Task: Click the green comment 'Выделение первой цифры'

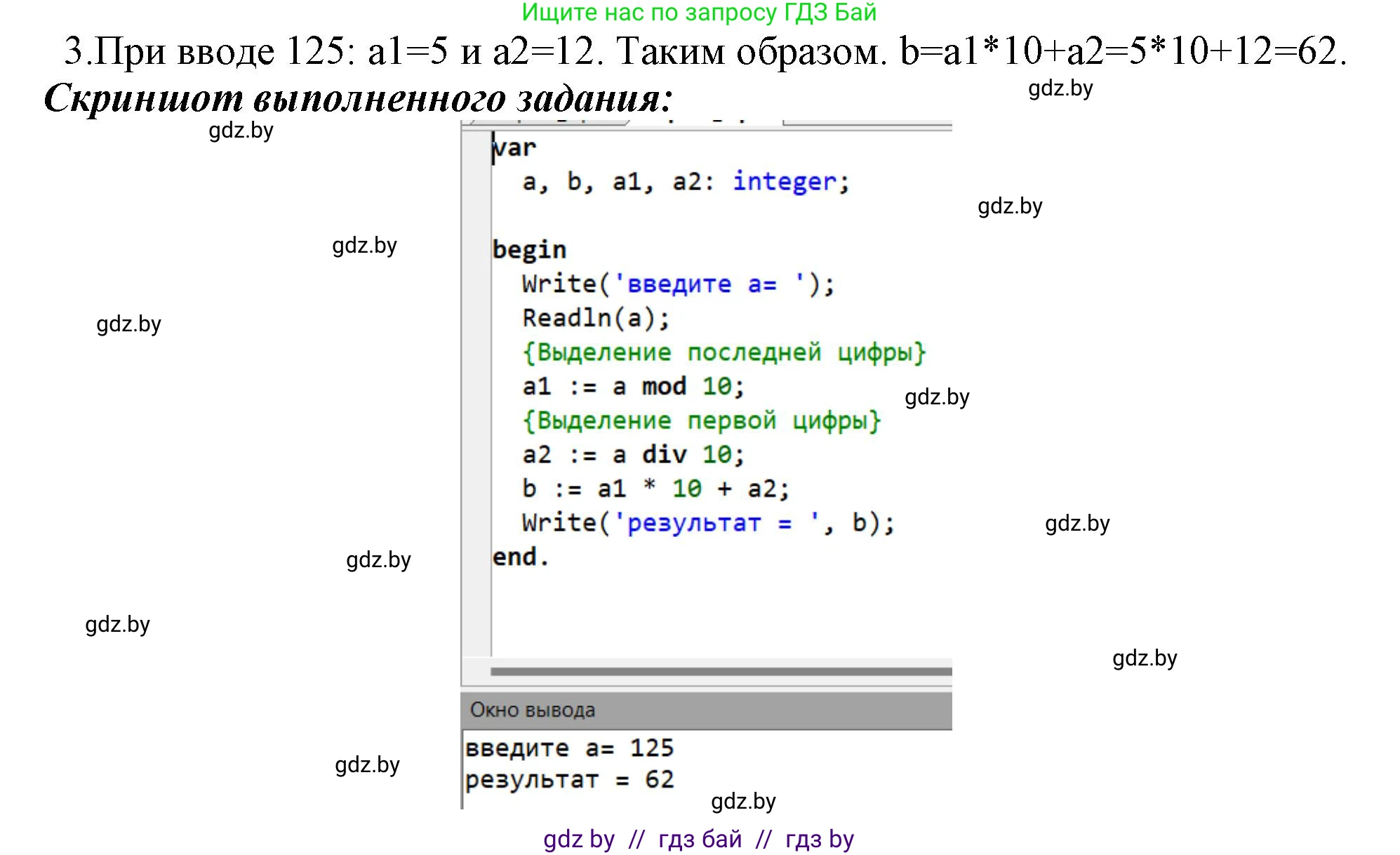Action: 701,420
